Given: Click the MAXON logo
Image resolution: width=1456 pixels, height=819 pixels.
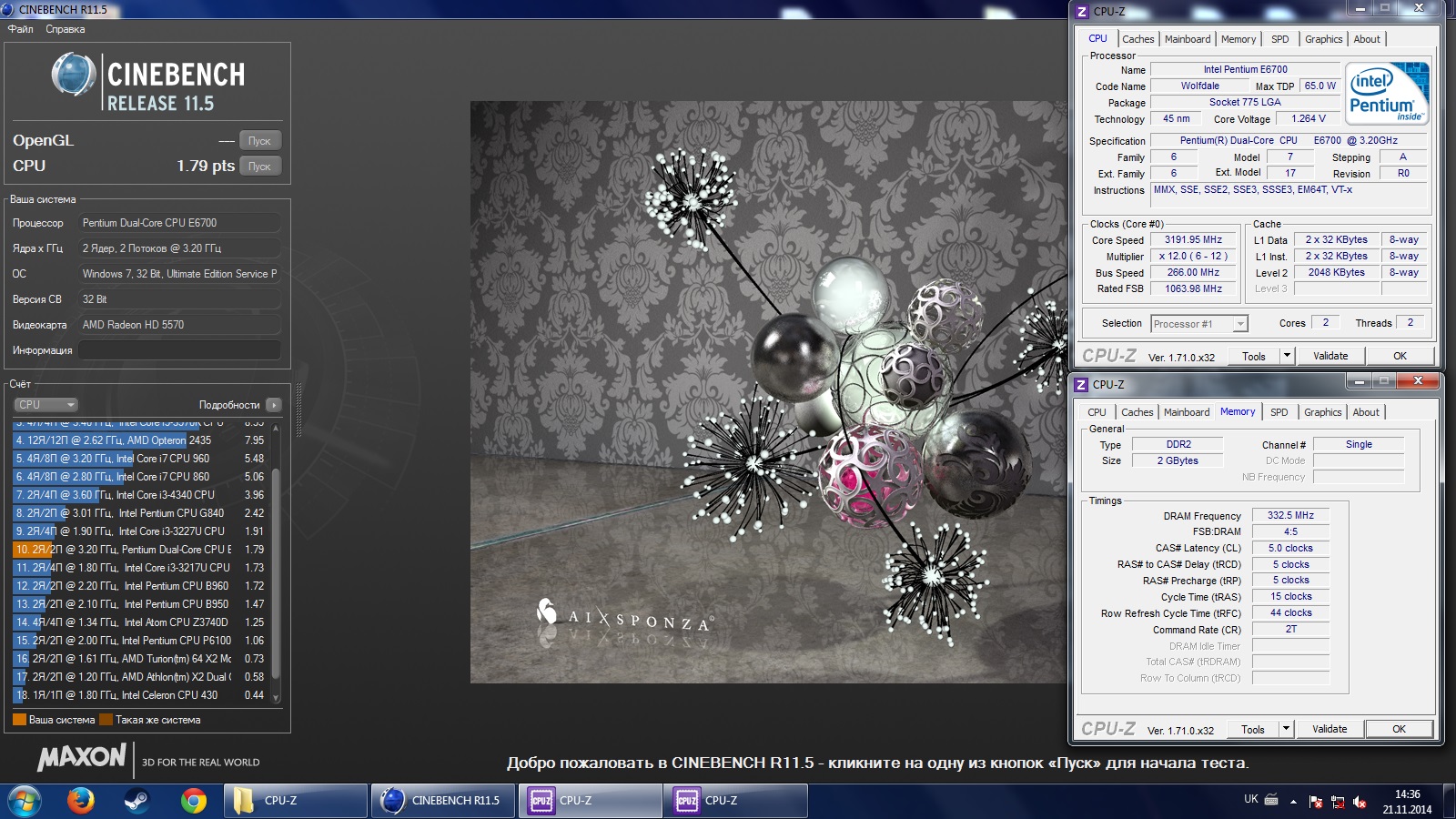Looking at the screenshot, I should coord(82,757).
